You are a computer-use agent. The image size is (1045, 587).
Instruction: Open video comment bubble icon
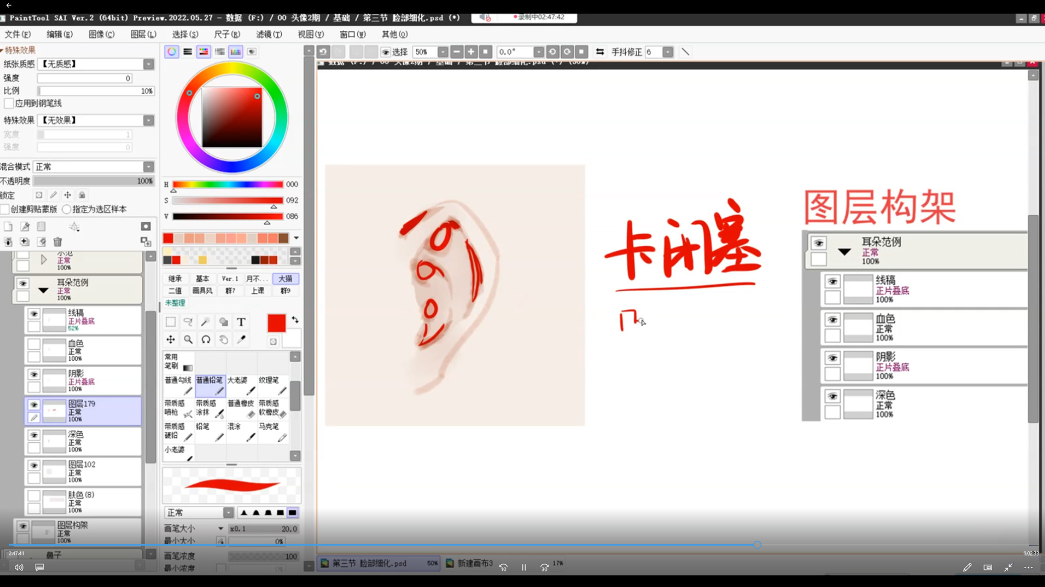(39, 568)
